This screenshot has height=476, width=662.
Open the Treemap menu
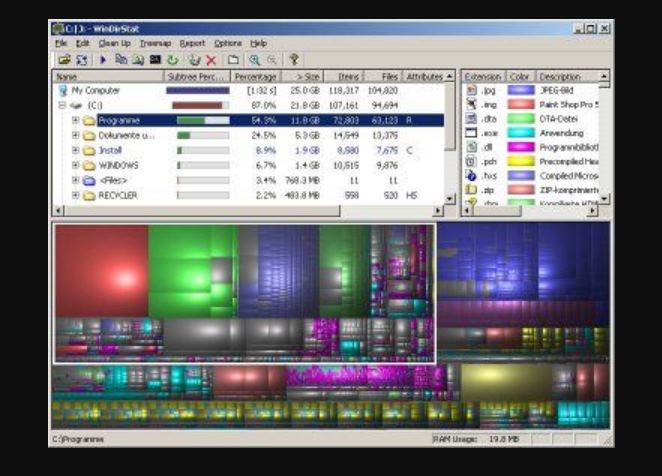coord(155,44)
